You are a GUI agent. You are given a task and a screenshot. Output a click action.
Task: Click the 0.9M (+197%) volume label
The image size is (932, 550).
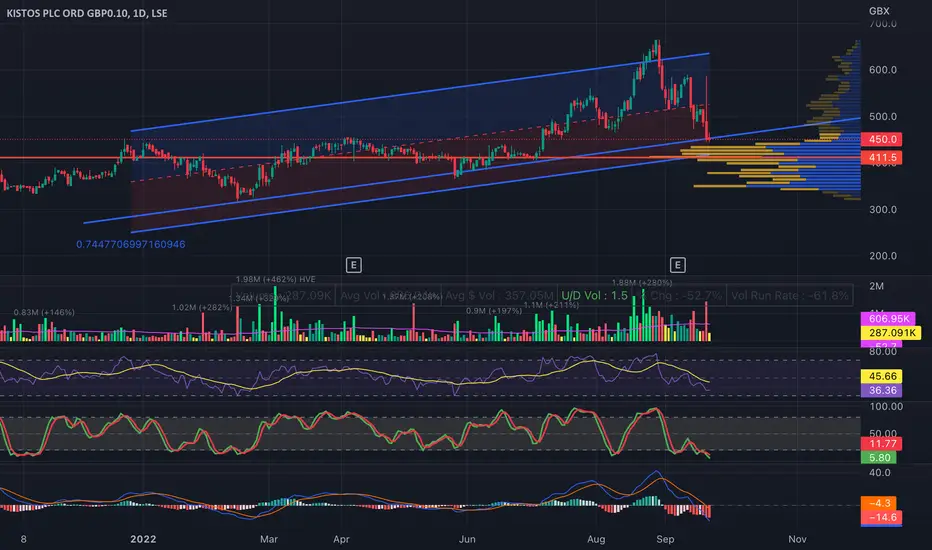tap(494, 311)
